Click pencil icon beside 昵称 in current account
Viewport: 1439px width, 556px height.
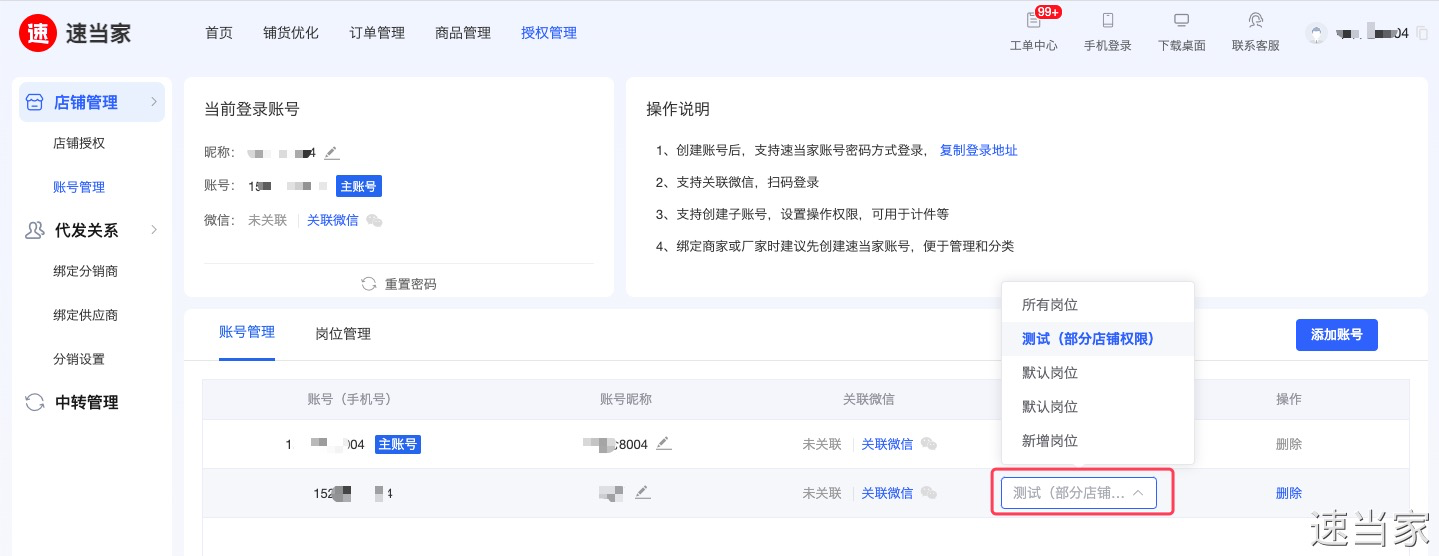(332, 153)
